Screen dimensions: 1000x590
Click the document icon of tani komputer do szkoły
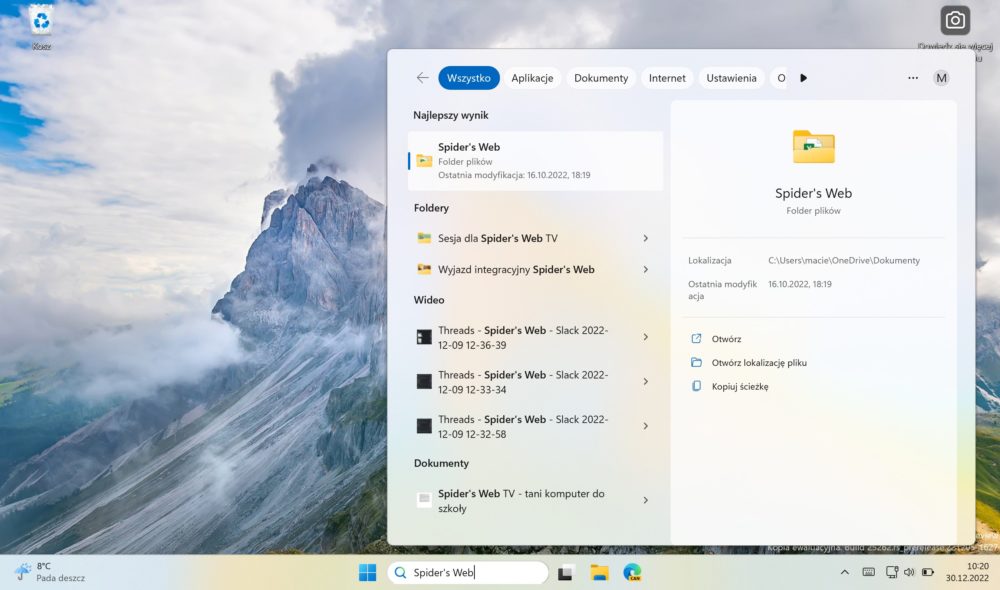(424, 500)
